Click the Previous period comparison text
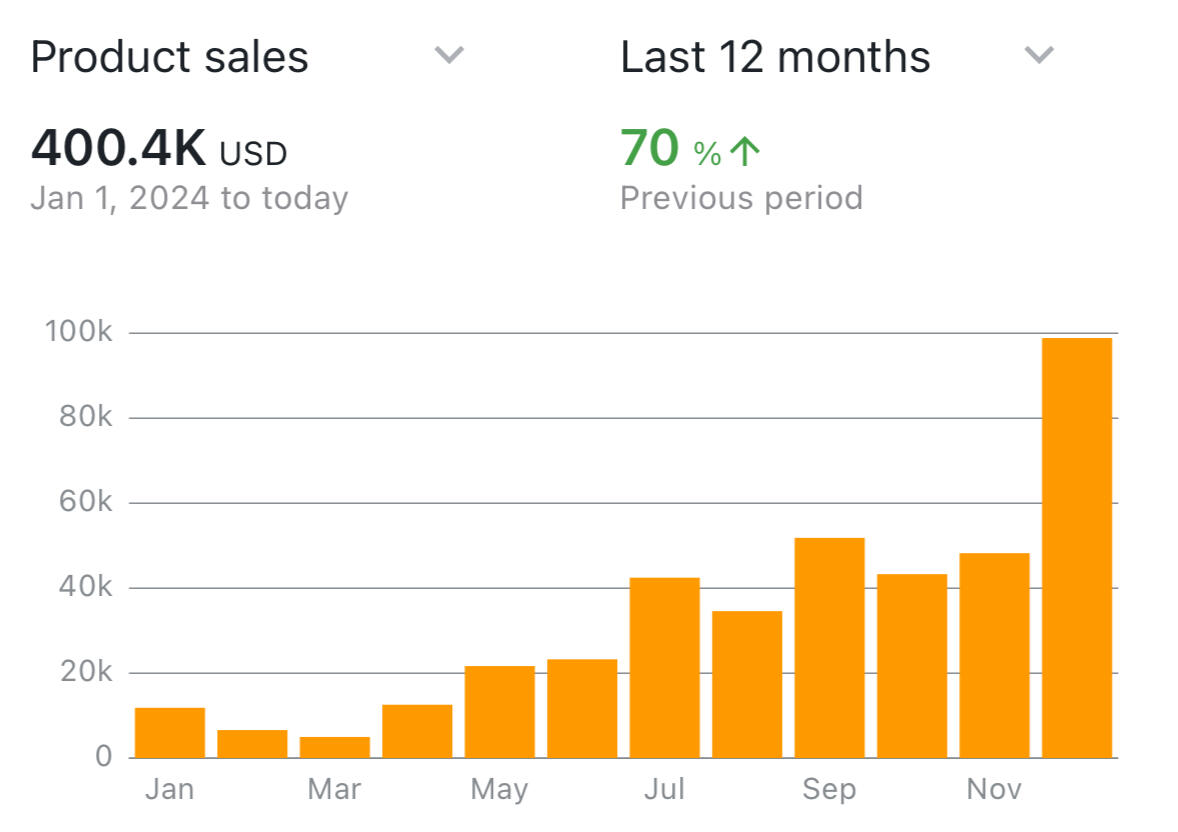 (741, 198)
